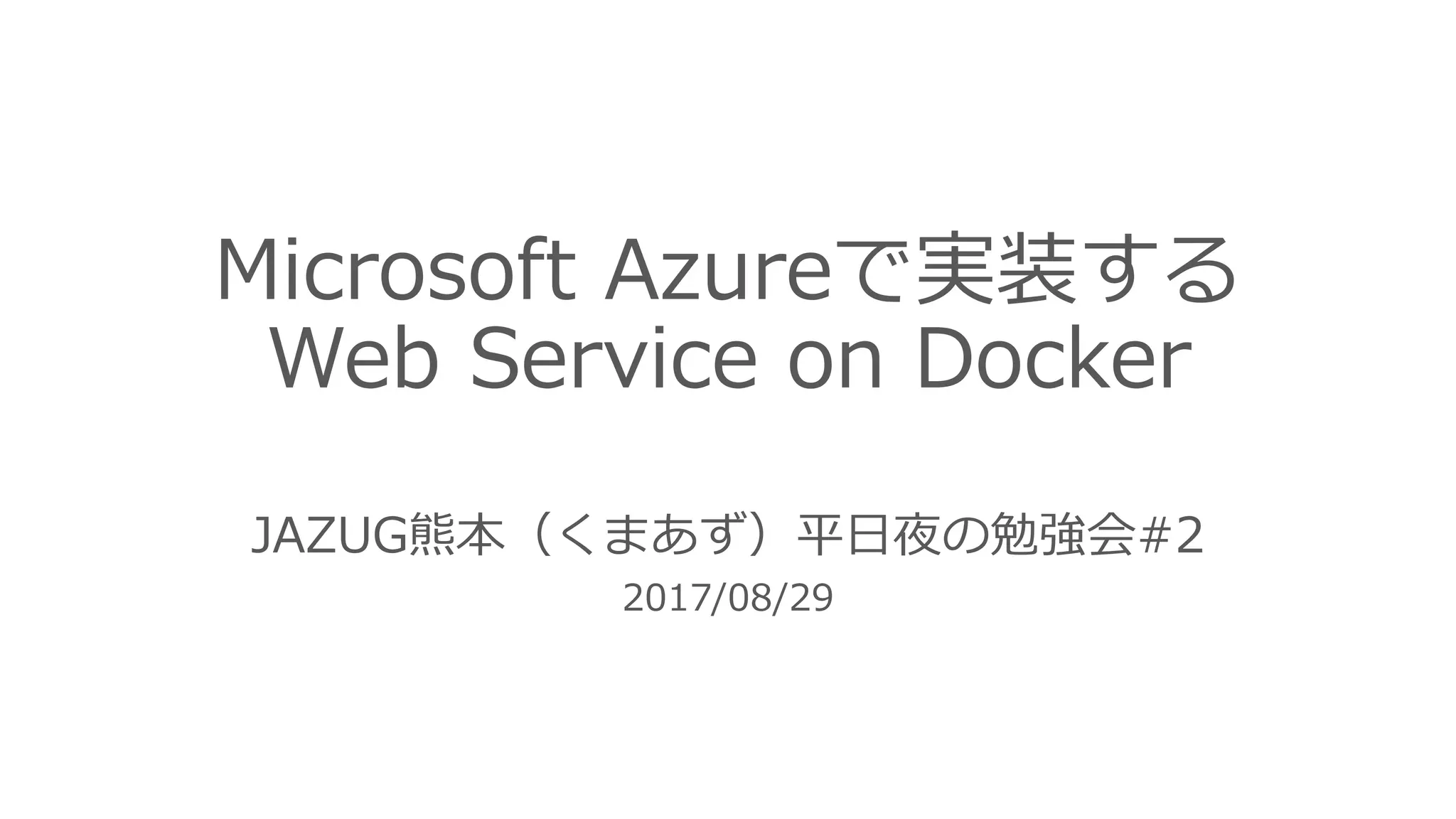The image size is (1456, 819).
Task: Click the word on before Docker
Action: pyautogui.click(x=835, y=367)
